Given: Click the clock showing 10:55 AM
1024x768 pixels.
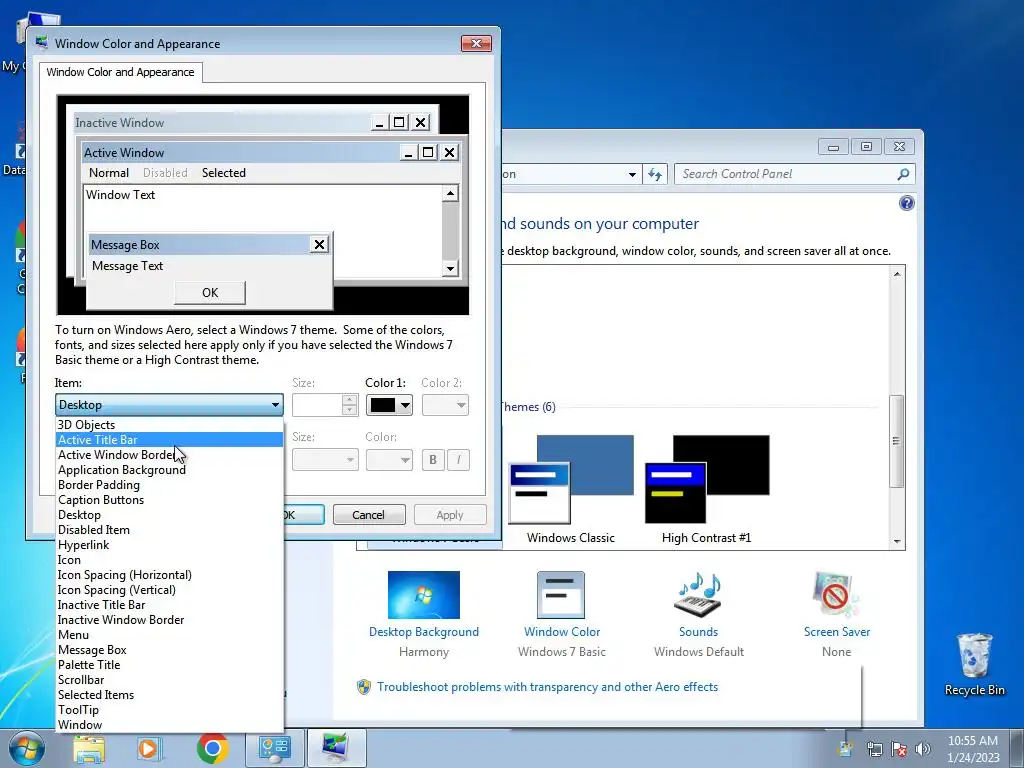Looking at the screenshot, I should pyautogui.click(x=972, y=741).
